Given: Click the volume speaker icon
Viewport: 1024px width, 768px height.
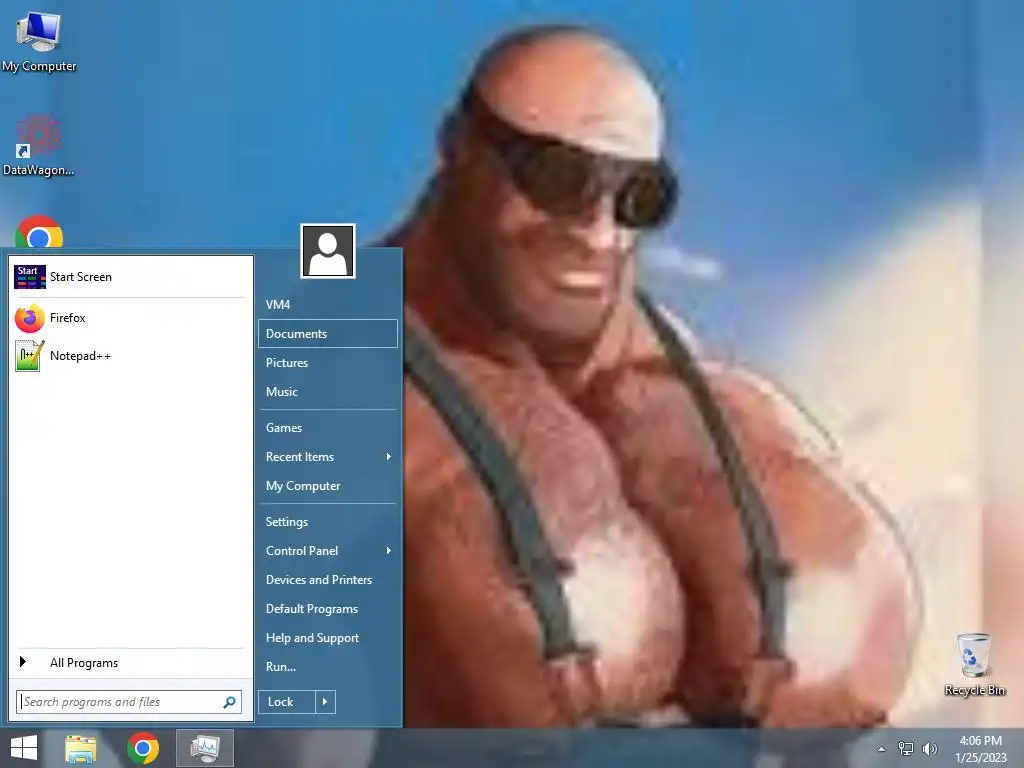Looking at the screenshot, I should [929, 748].
